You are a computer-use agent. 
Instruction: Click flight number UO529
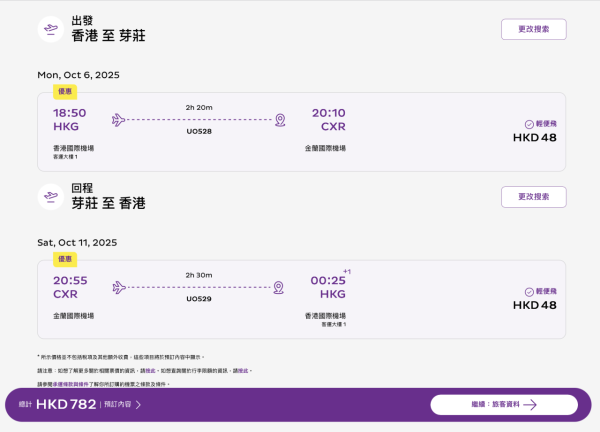(x=199, y=299)
